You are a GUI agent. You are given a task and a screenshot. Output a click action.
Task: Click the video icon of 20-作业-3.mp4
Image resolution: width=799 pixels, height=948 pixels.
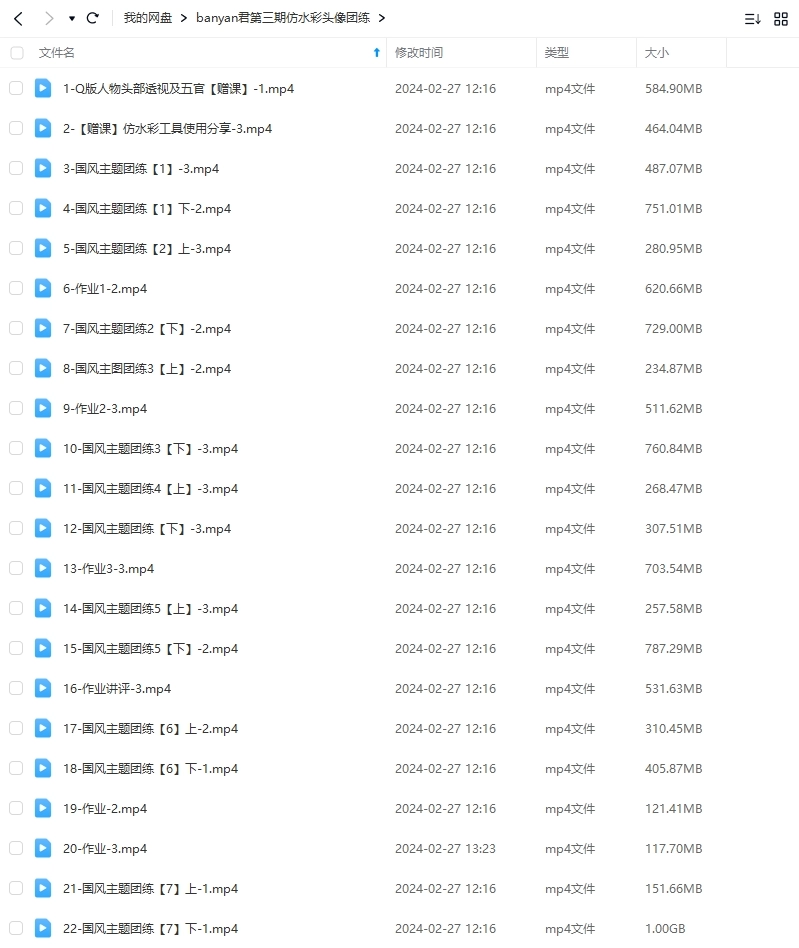point(43,848)
